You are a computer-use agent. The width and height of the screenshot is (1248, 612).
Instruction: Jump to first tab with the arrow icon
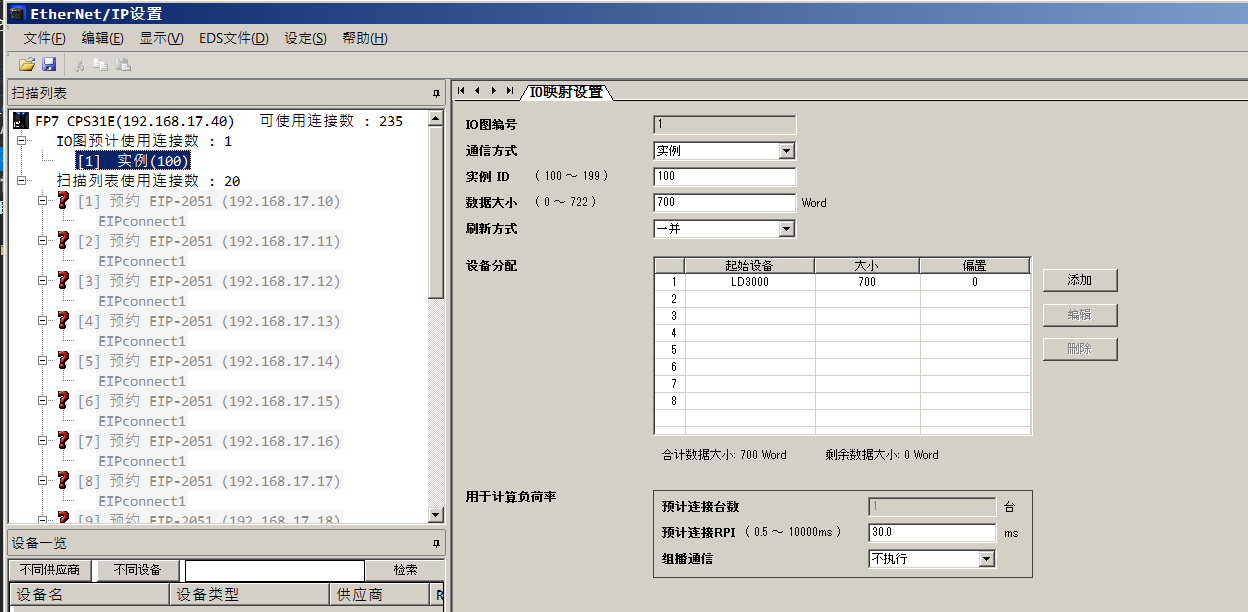pos(461,91)
